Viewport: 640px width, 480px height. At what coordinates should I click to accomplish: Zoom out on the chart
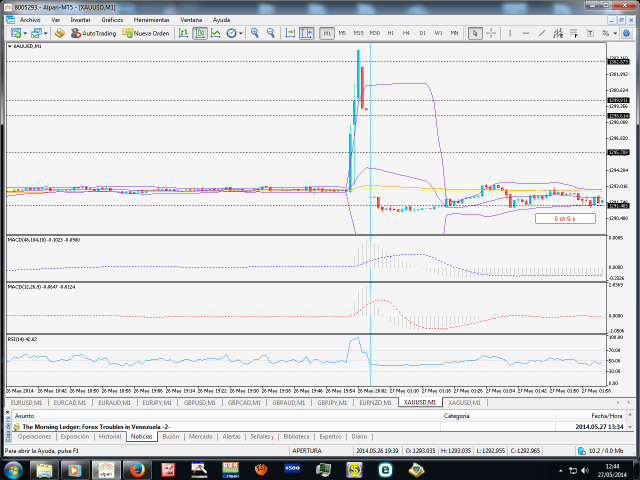pyautogui.click(x=271, y=33)
